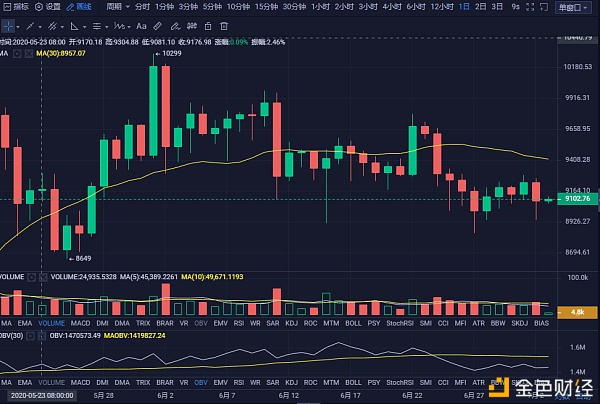Open VOLUME indicator settings gear
600x404 pixels.
pos(32,277)
